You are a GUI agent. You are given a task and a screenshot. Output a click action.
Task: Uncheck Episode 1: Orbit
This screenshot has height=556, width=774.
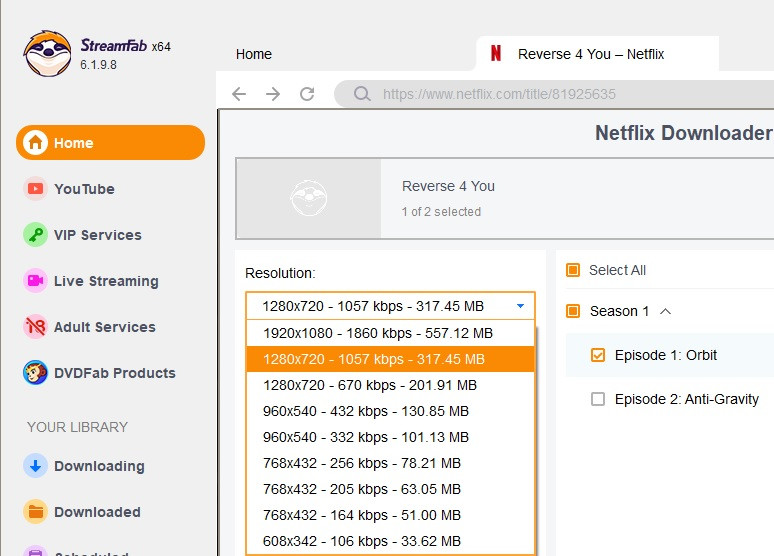pyautogui.click(x=598, y=355)
